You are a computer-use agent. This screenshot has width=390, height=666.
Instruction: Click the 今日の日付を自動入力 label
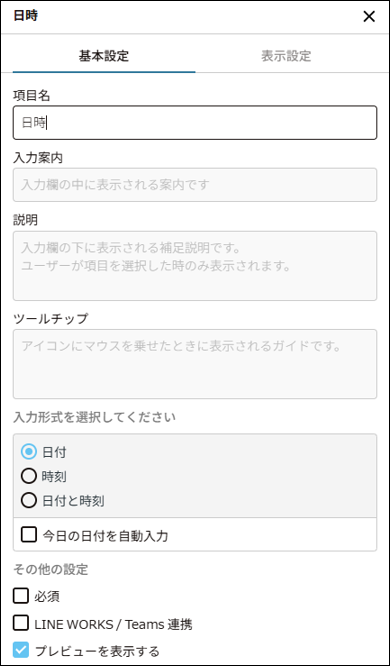105,536
